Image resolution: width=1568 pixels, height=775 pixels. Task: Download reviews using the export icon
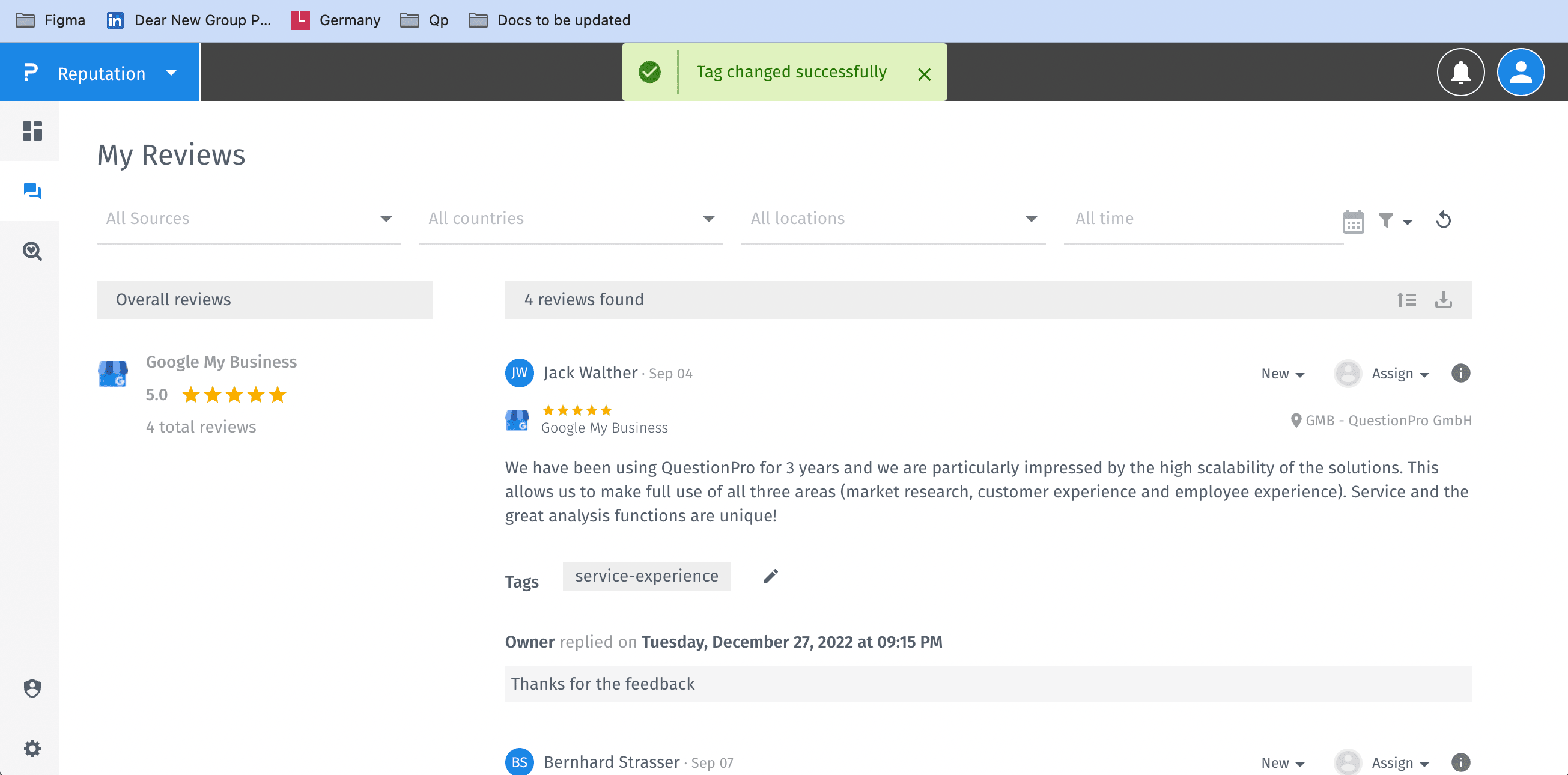point(1443,300)
